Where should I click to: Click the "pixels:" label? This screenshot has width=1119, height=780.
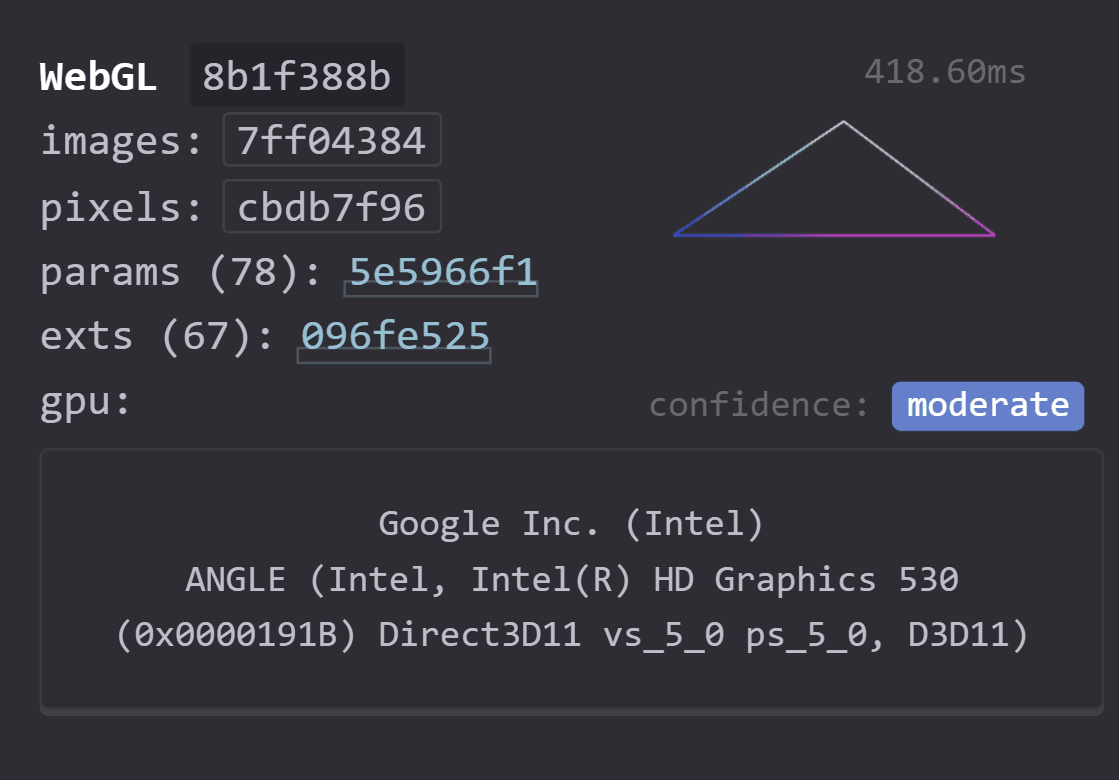click(x=121, y=208)
